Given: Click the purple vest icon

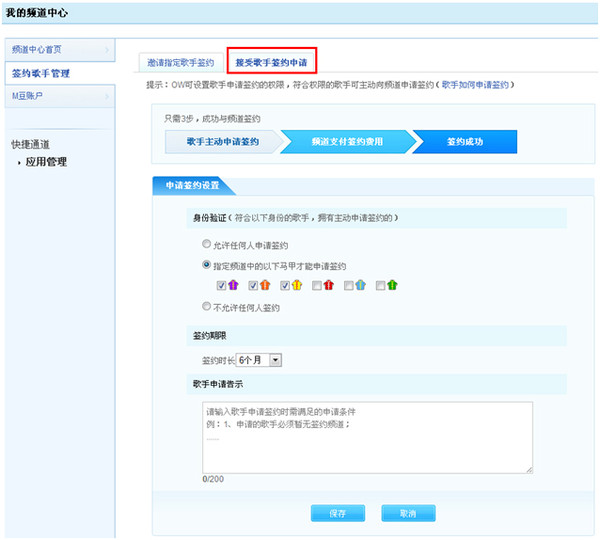Looking at the screenshot, I should pos(233,286).
